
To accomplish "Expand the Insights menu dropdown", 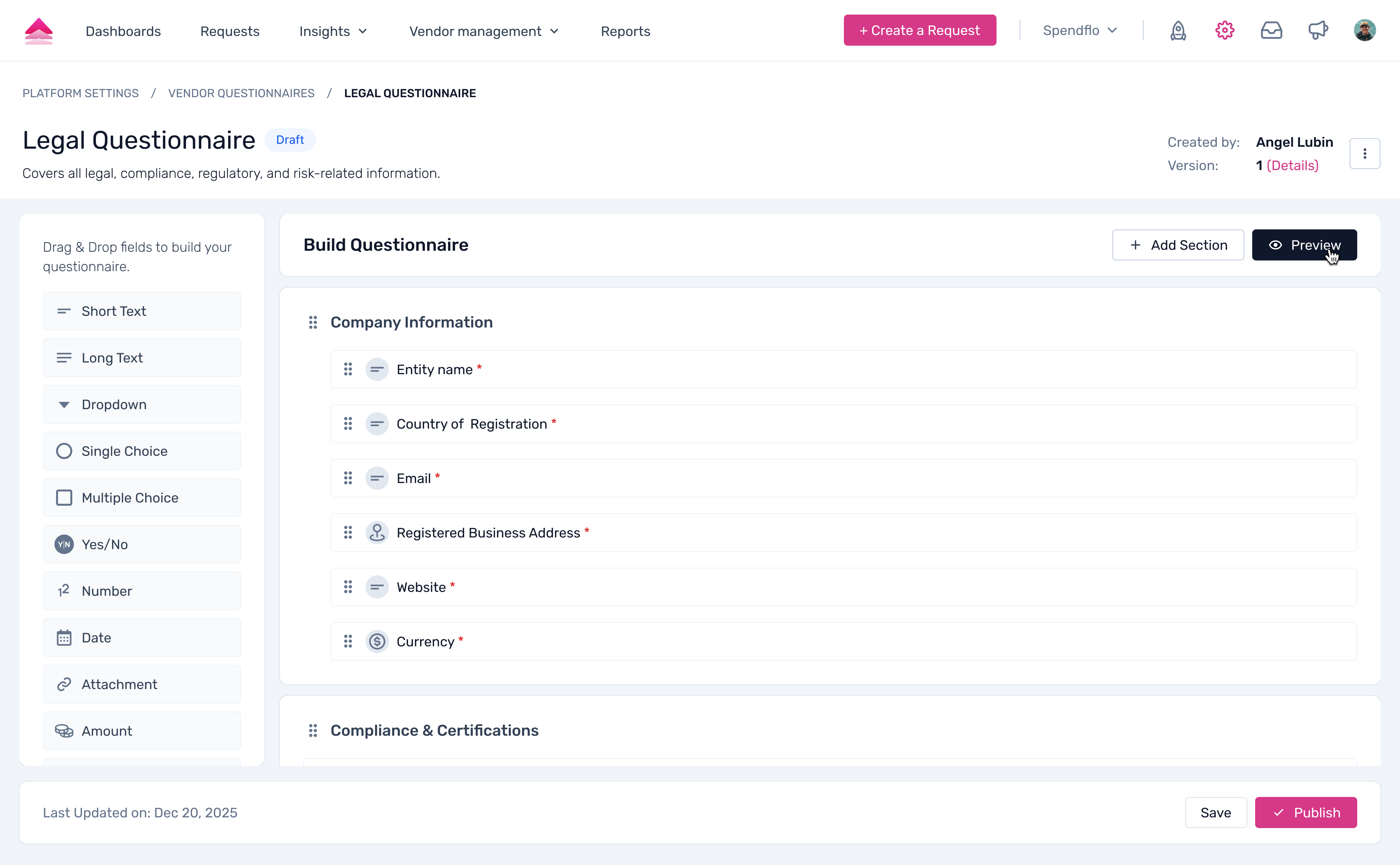I will [x=333, y=31].
